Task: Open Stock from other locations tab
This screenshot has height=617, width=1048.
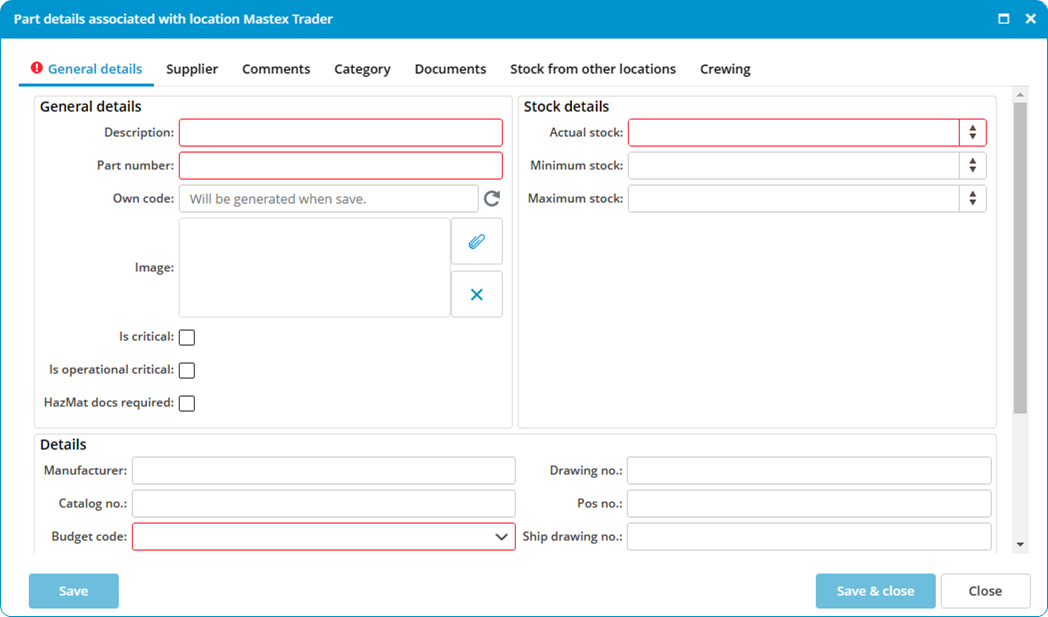Action: [593, 69]
